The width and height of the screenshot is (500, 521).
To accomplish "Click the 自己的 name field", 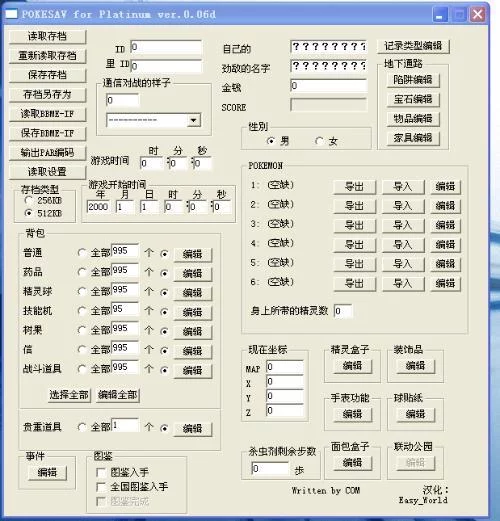I will [328, 47].
